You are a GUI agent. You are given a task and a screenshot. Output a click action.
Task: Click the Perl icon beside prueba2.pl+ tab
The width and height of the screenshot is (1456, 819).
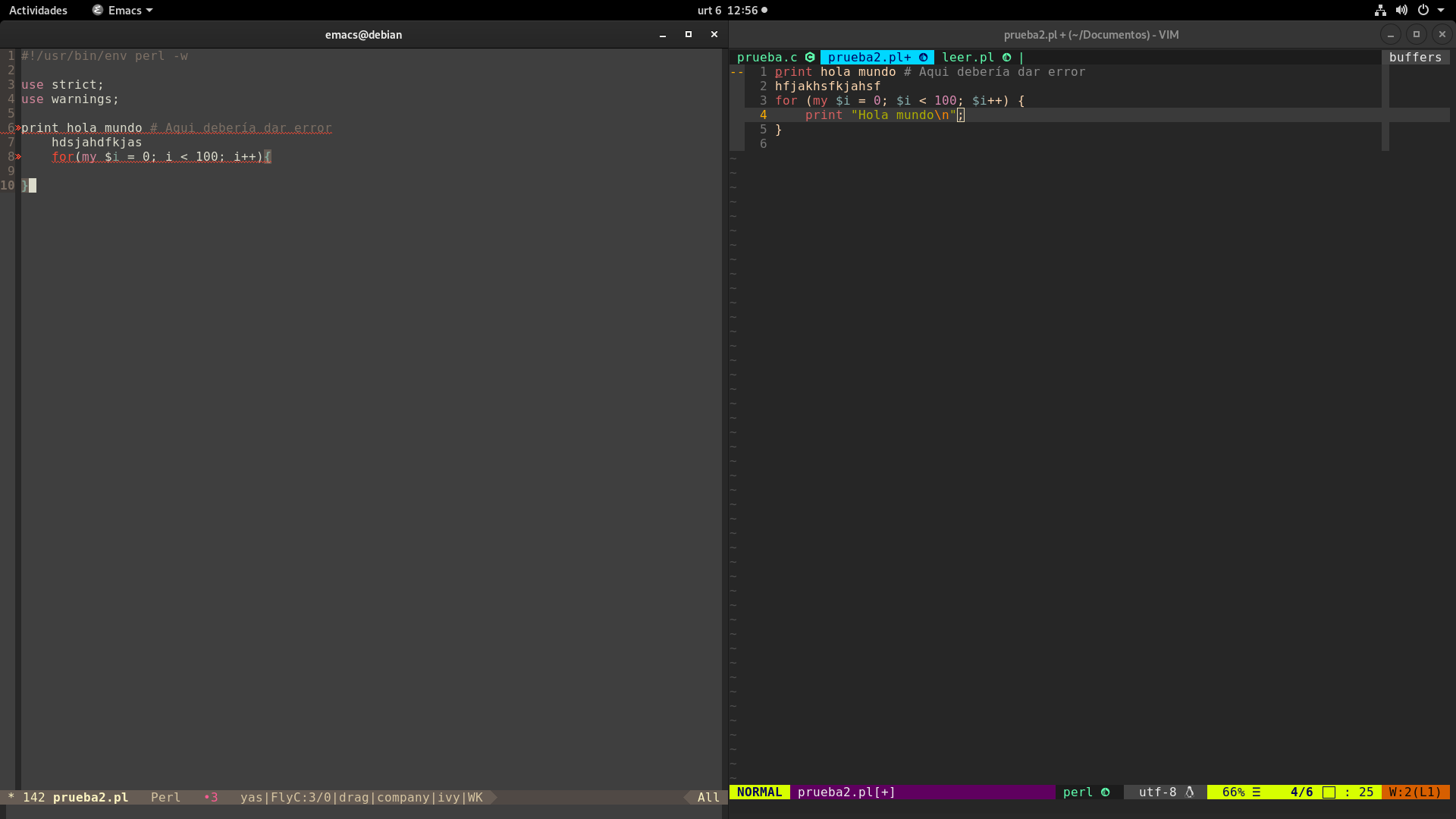click(x=923, y=57)
